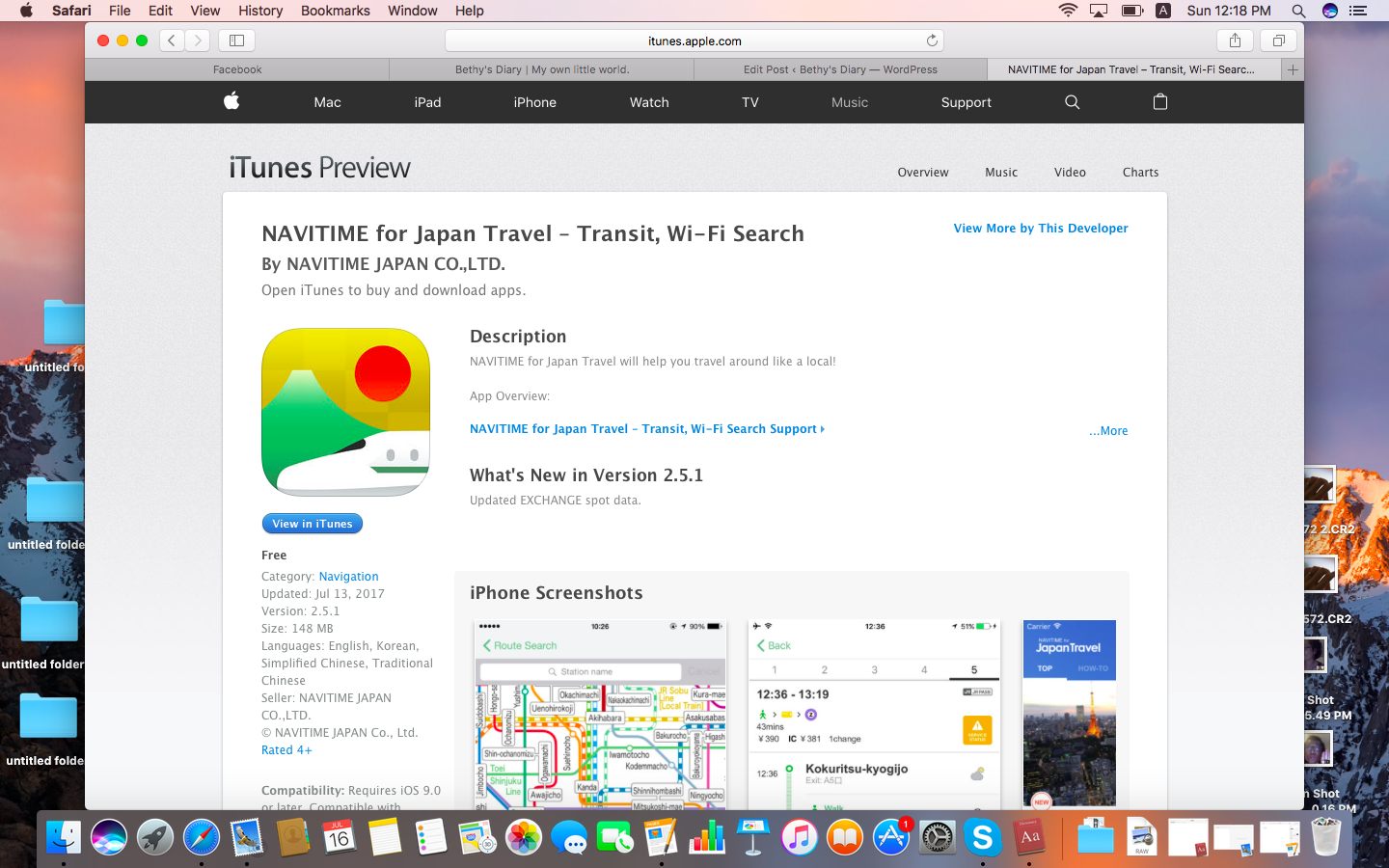The width and height of the screenshot is (1389, 868).
Task: Launch Skype from the Dock
Action: 983,837
